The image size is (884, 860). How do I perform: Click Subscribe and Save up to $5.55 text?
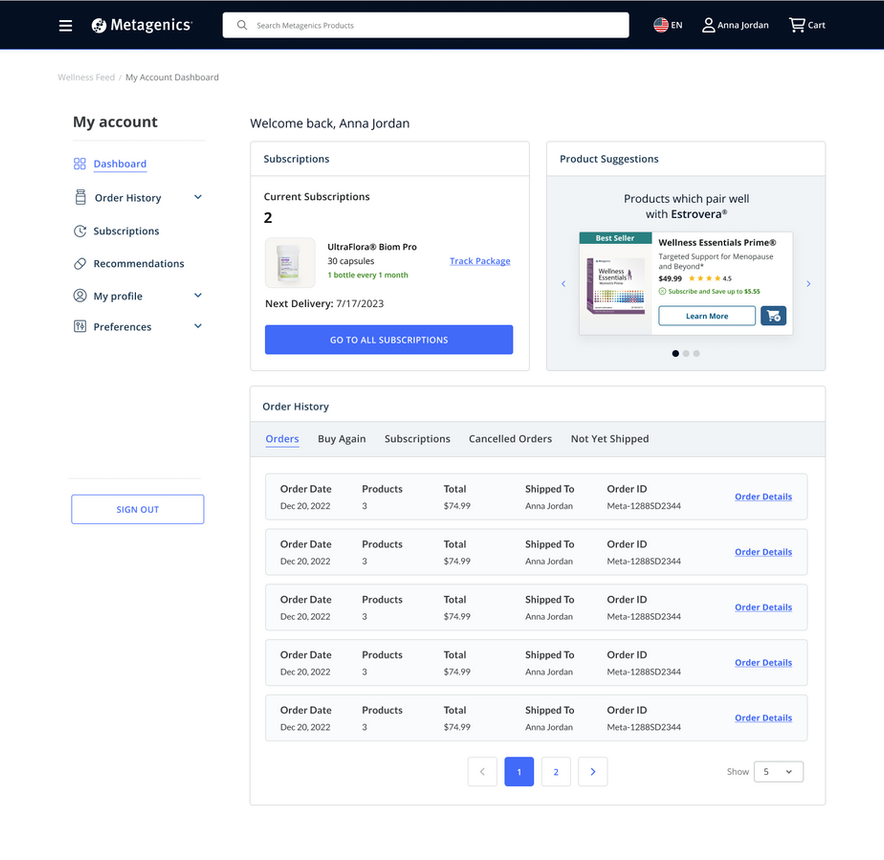click(x=709, y=292)
